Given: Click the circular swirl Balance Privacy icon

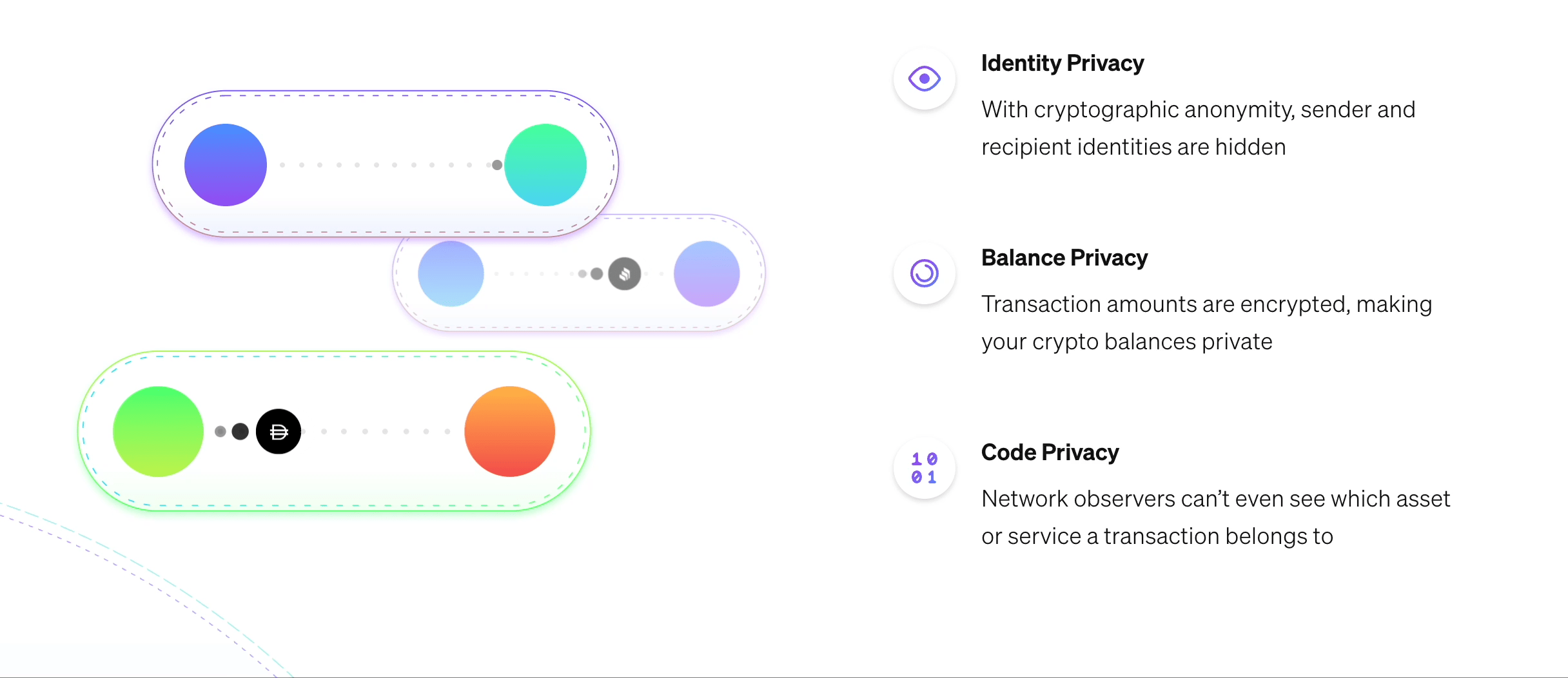Looking at the screenshot, I should 924,273.
